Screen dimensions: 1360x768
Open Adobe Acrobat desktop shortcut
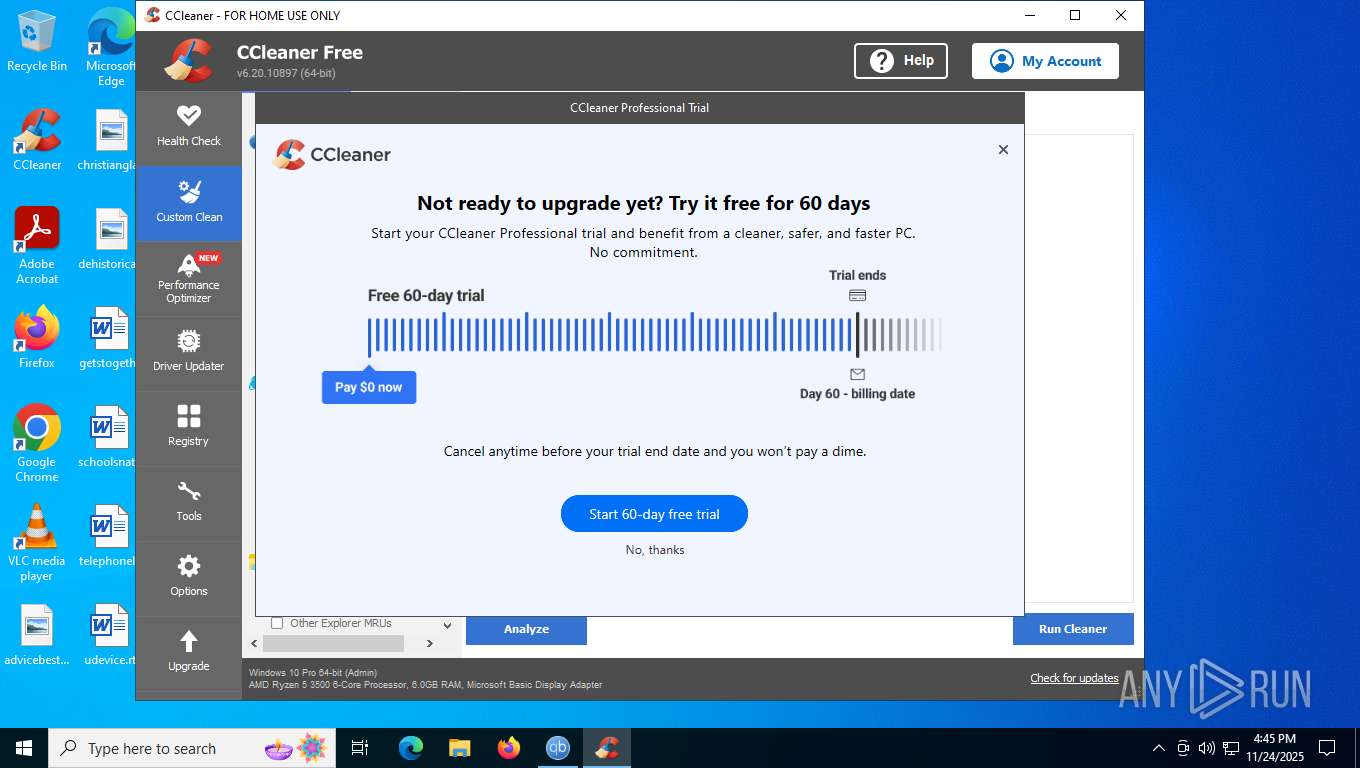point(37,246)
